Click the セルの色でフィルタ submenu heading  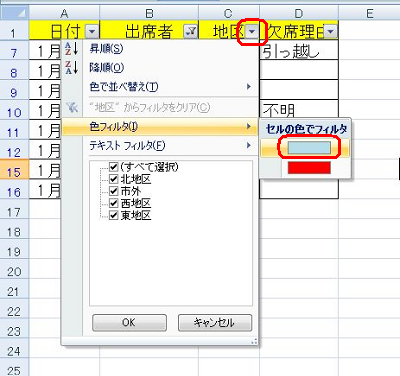click(306, 129)
